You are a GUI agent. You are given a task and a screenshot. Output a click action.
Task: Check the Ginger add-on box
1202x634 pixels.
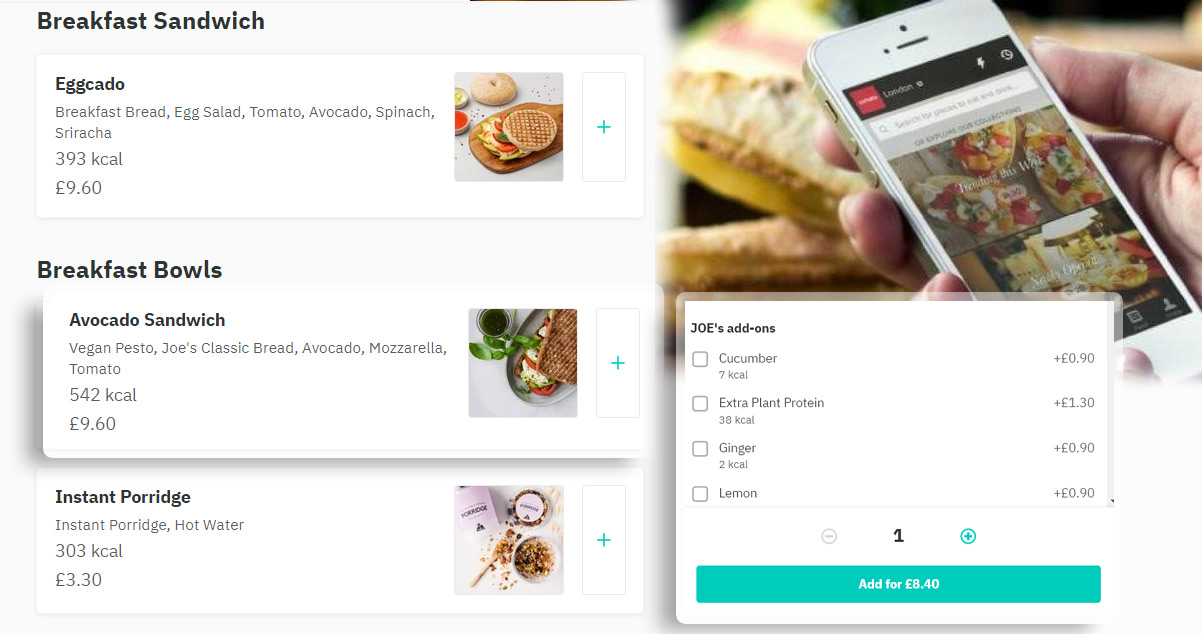pyautogui.click(x=700, y=449)
